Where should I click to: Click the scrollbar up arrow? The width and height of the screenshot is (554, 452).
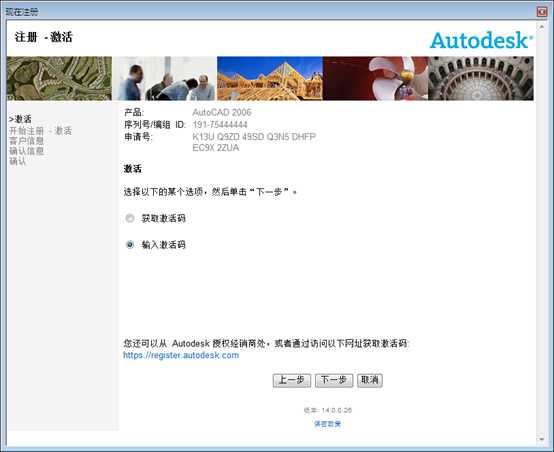541,27
